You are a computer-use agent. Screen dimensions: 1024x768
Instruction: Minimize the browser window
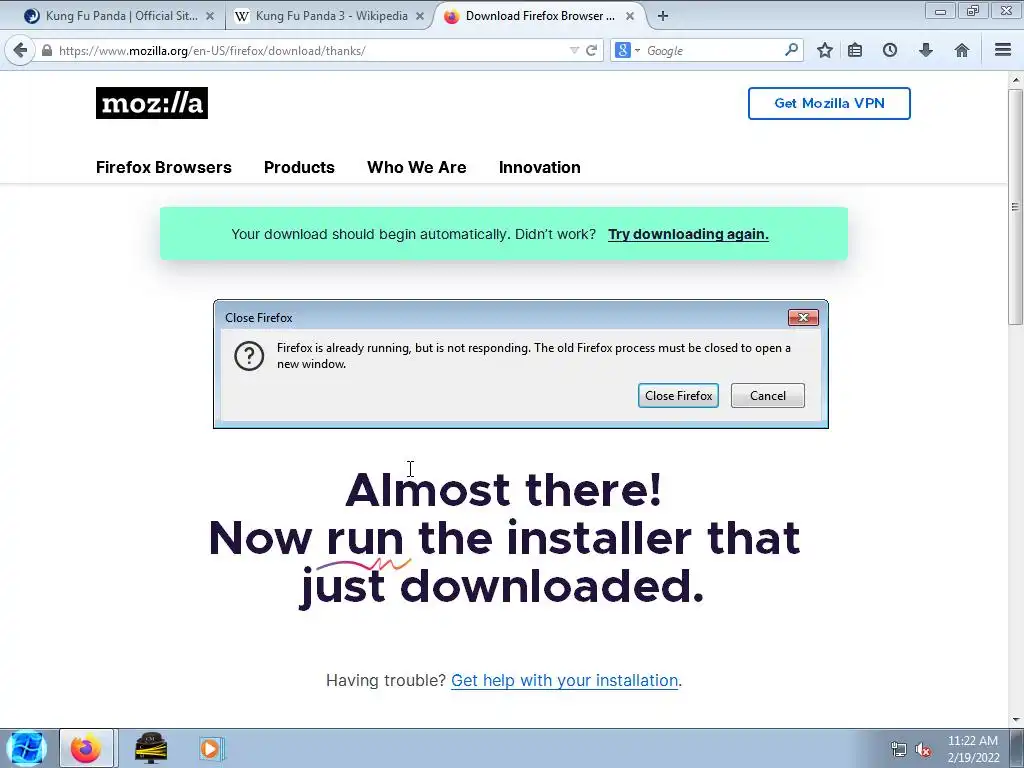point(940,11)
